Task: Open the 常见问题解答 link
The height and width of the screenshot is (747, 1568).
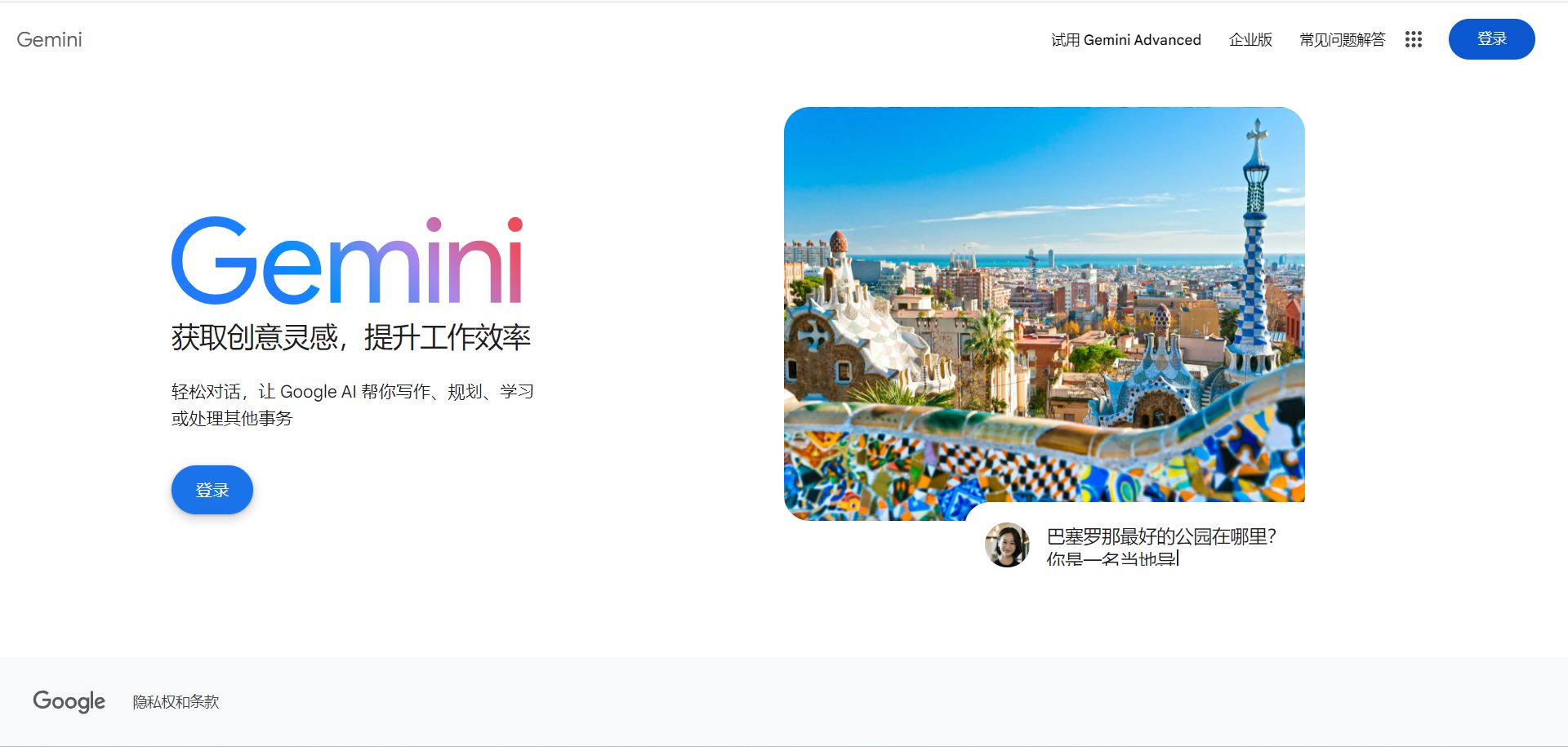Action: (1342, 39)
